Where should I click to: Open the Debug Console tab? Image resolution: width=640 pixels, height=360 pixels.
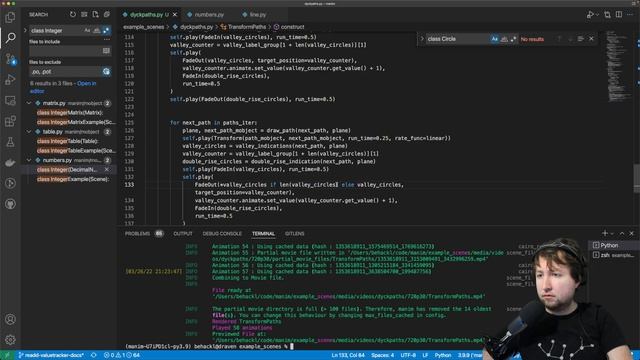click(x=222, y=233)
